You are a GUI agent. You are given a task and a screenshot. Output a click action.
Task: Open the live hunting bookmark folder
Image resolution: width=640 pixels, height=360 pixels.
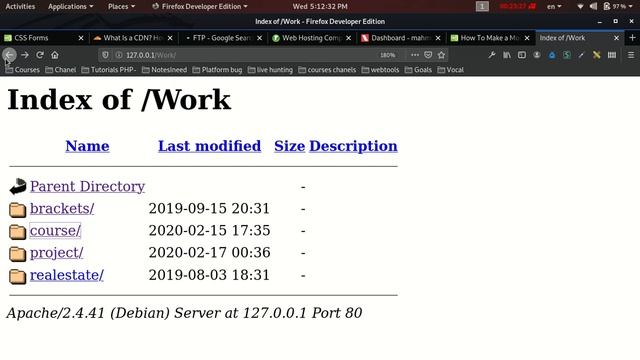coord(270,70)
